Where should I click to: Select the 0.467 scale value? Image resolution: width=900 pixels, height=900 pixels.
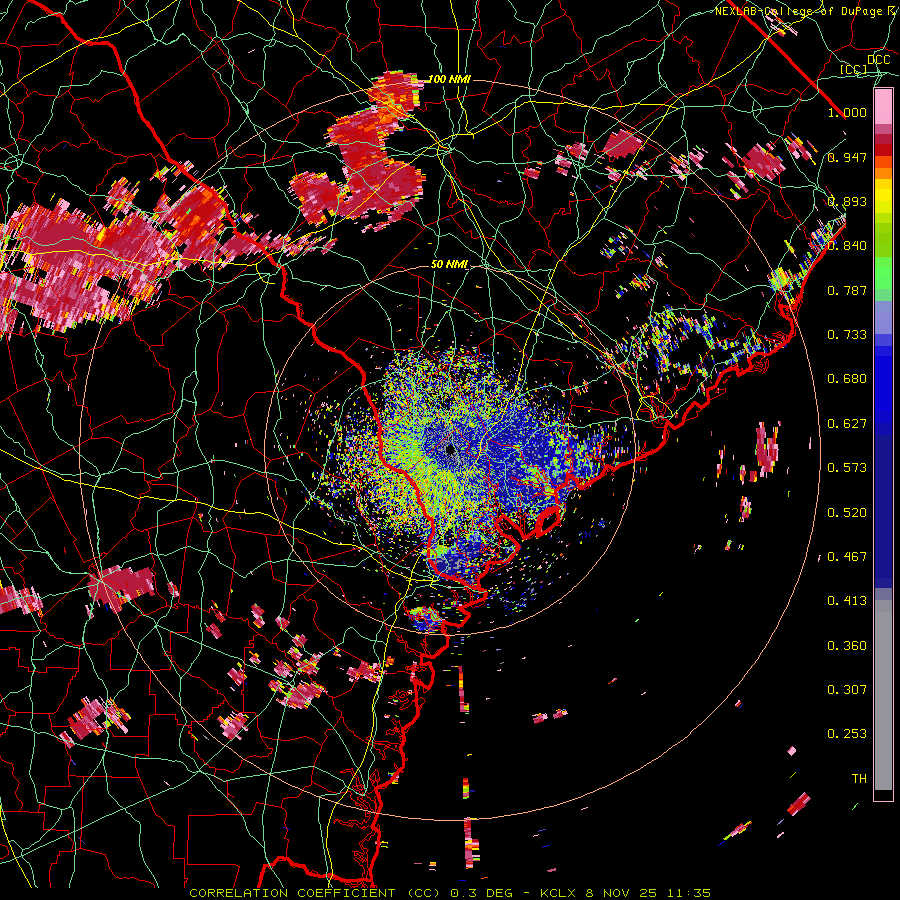point(847,557)
